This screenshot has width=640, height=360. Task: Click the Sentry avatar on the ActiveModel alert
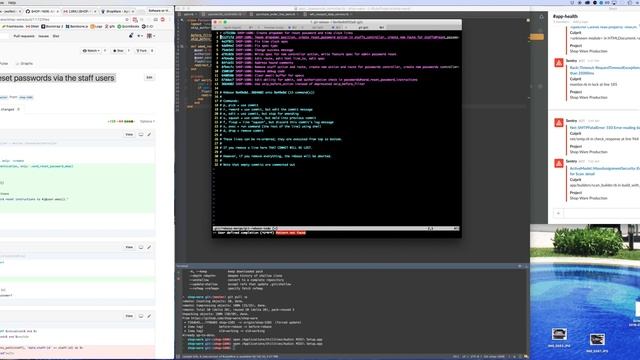point(559,163)
